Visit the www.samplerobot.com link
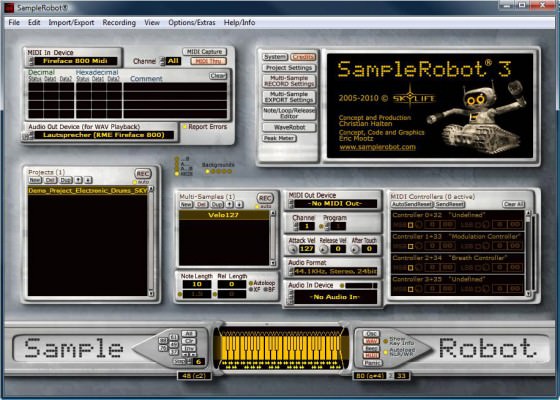Image resolution: width=560 pixels, height=400 pixels. coord(378,147)
